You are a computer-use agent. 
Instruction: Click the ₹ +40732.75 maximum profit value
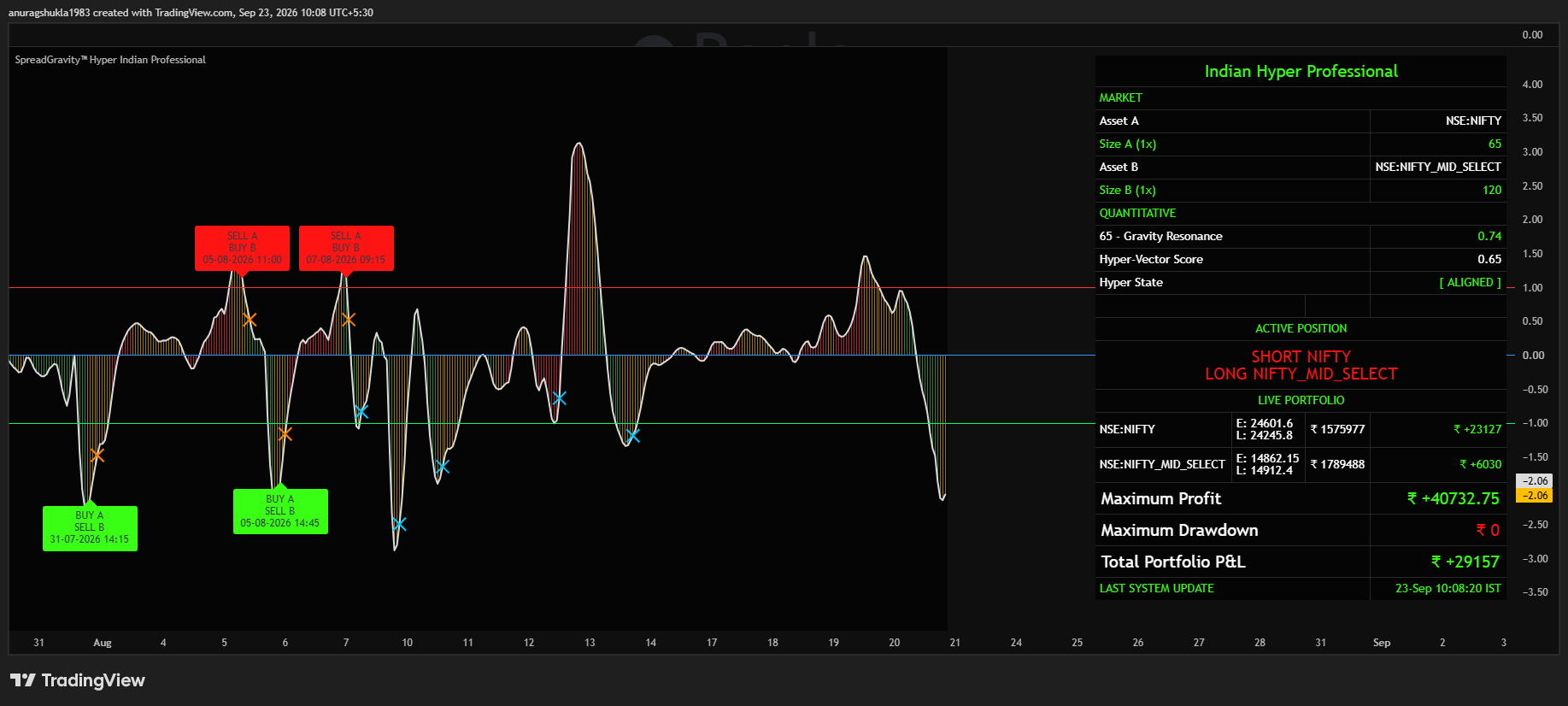(1453, 499)
